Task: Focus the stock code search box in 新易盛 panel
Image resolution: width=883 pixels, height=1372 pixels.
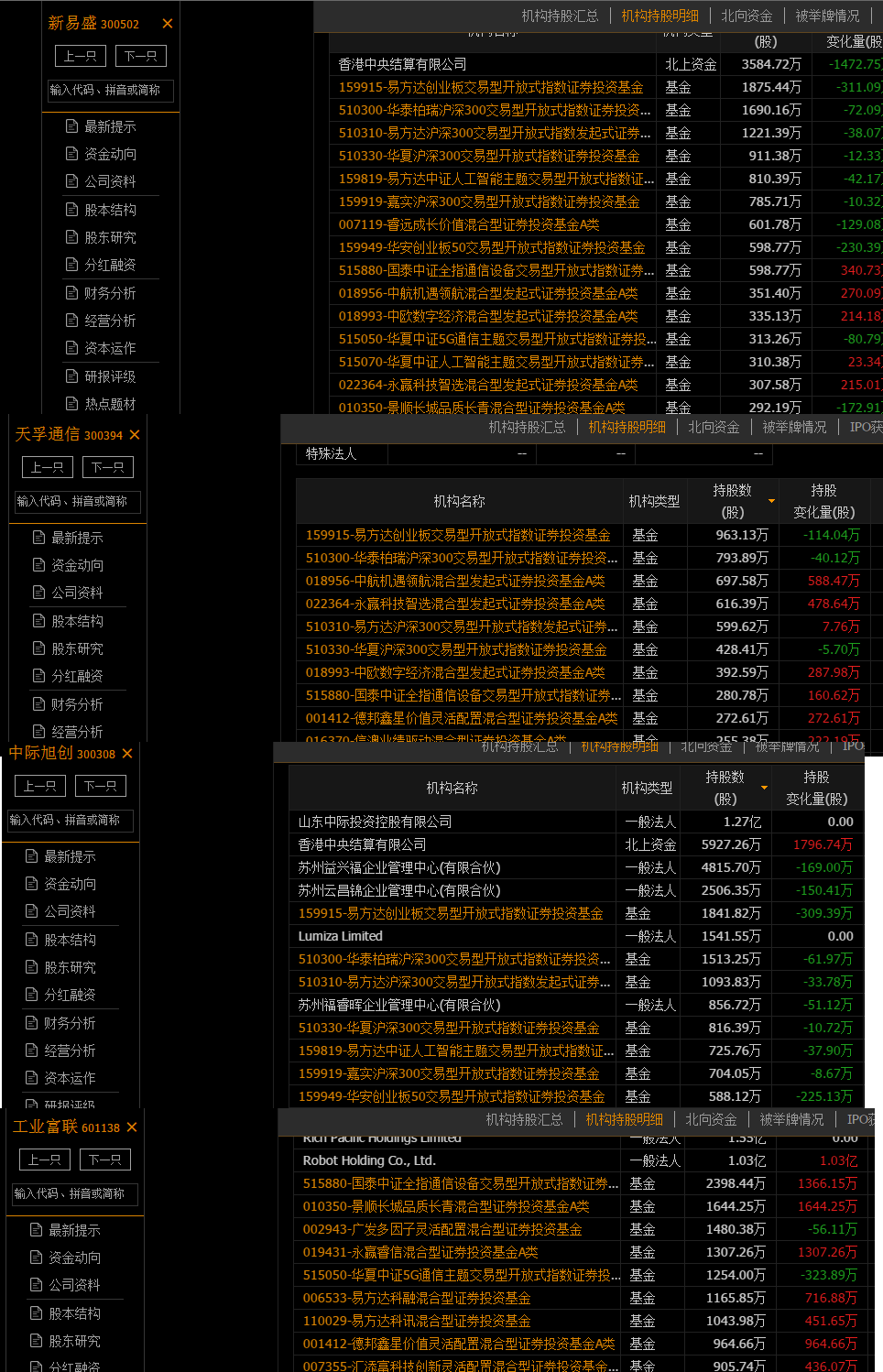Action: point(111,90)
